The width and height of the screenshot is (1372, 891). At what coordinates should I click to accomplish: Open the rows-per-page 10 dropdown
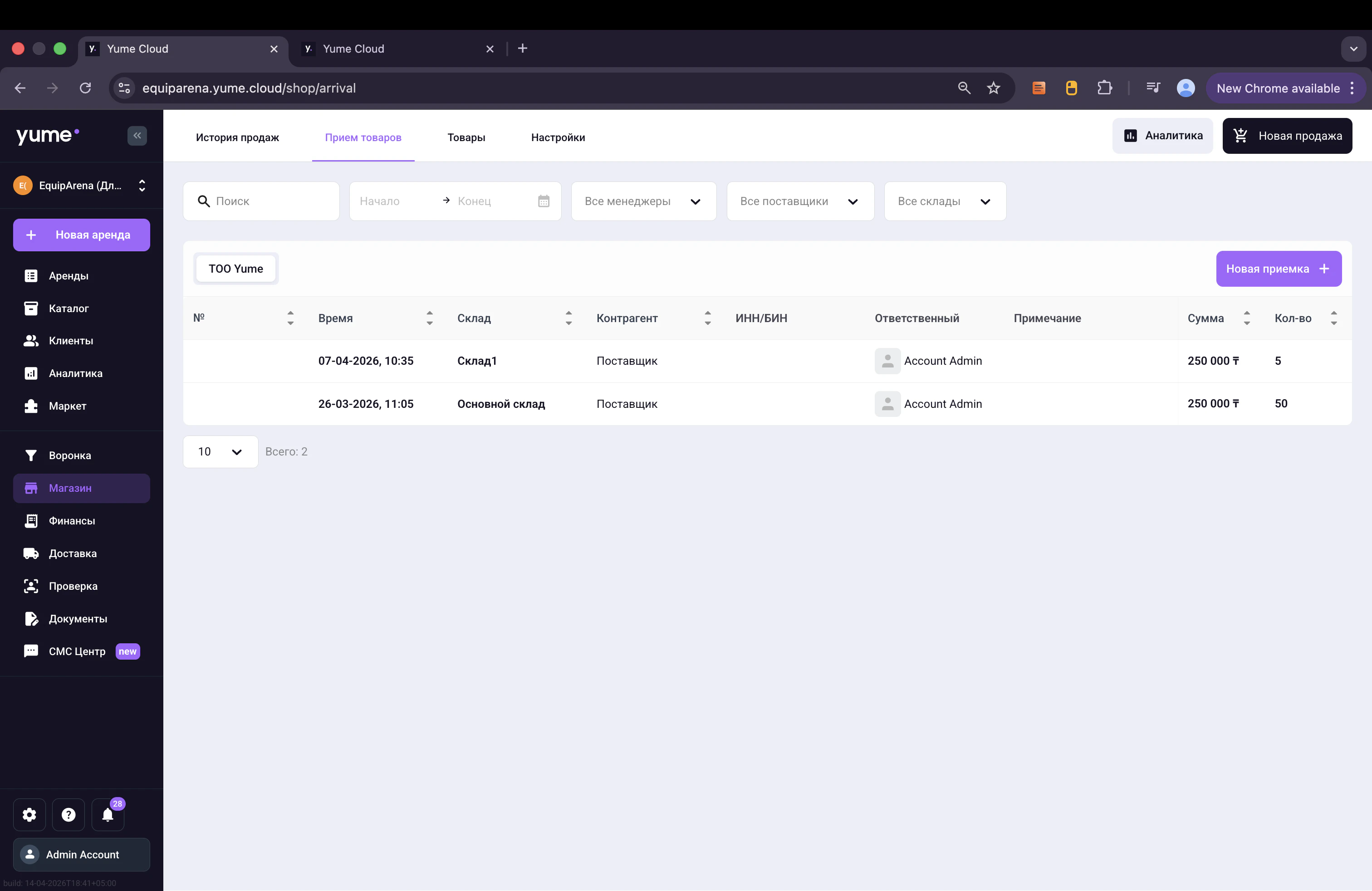220,452
